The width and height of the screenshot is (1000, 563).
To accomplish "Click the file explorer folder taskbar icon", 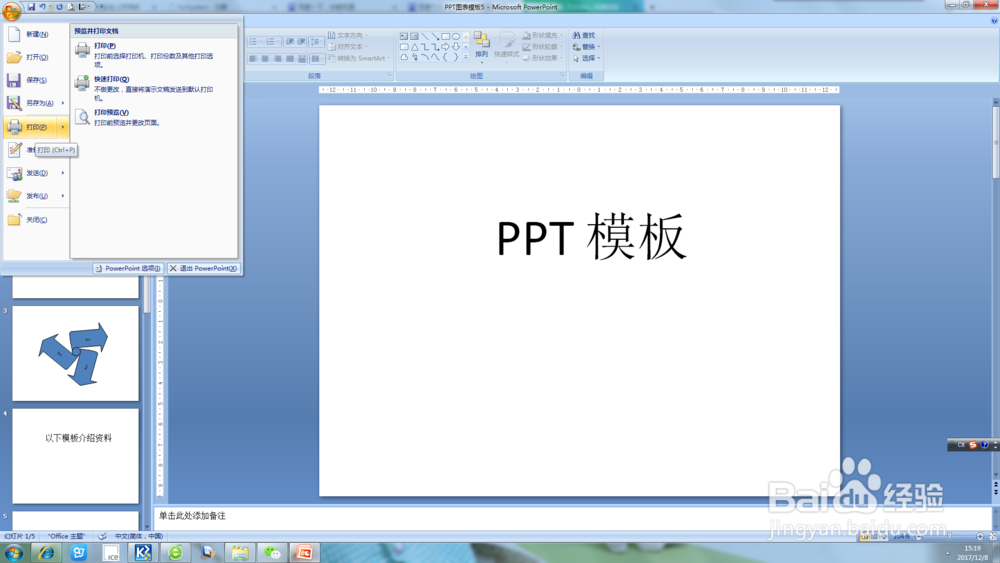I will pos(240,552).
